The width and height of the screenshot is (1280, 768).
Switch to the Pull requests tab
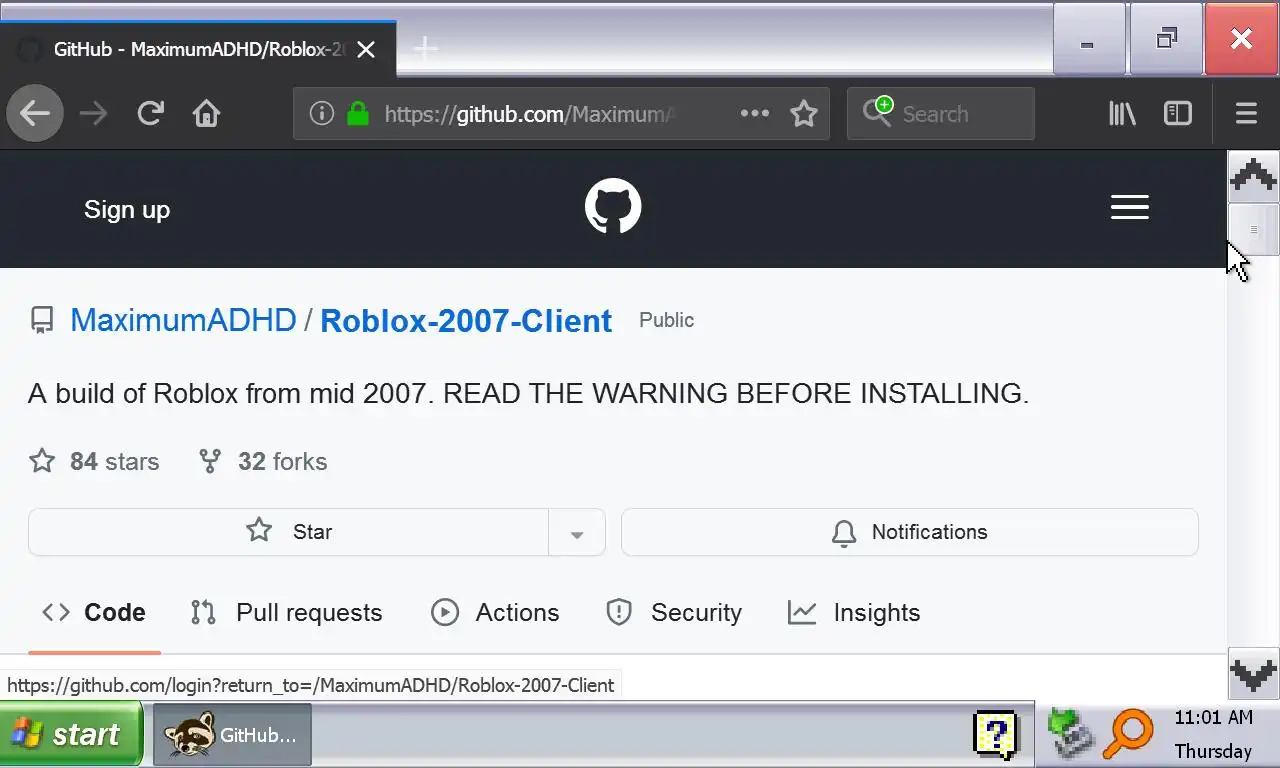pos(286,612)
